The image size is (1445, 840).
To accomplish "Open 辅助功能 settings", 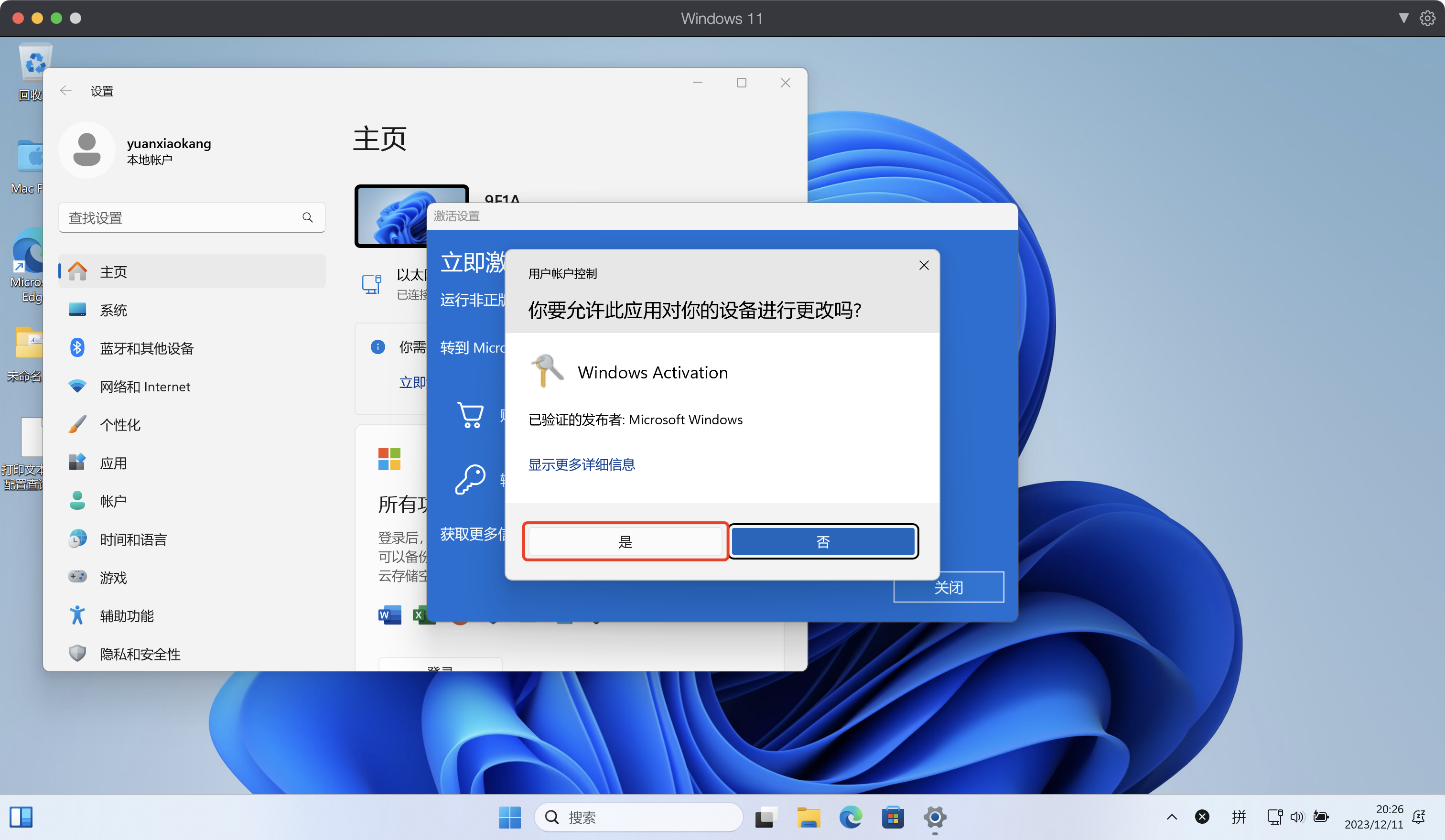I will pyautogui.click(x=192, y=615).
